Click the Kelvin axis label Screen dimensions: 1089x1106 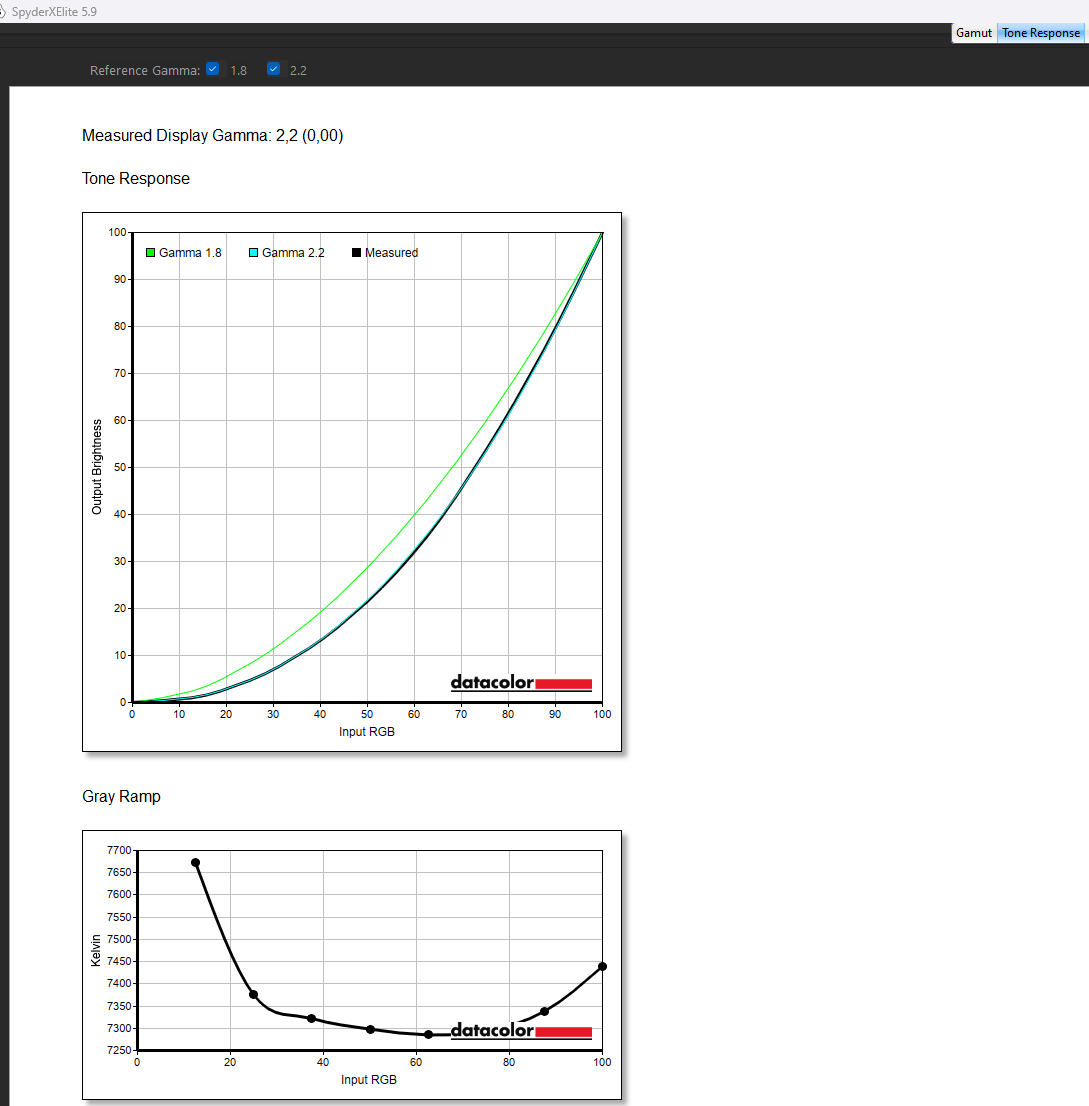(97, 949)
